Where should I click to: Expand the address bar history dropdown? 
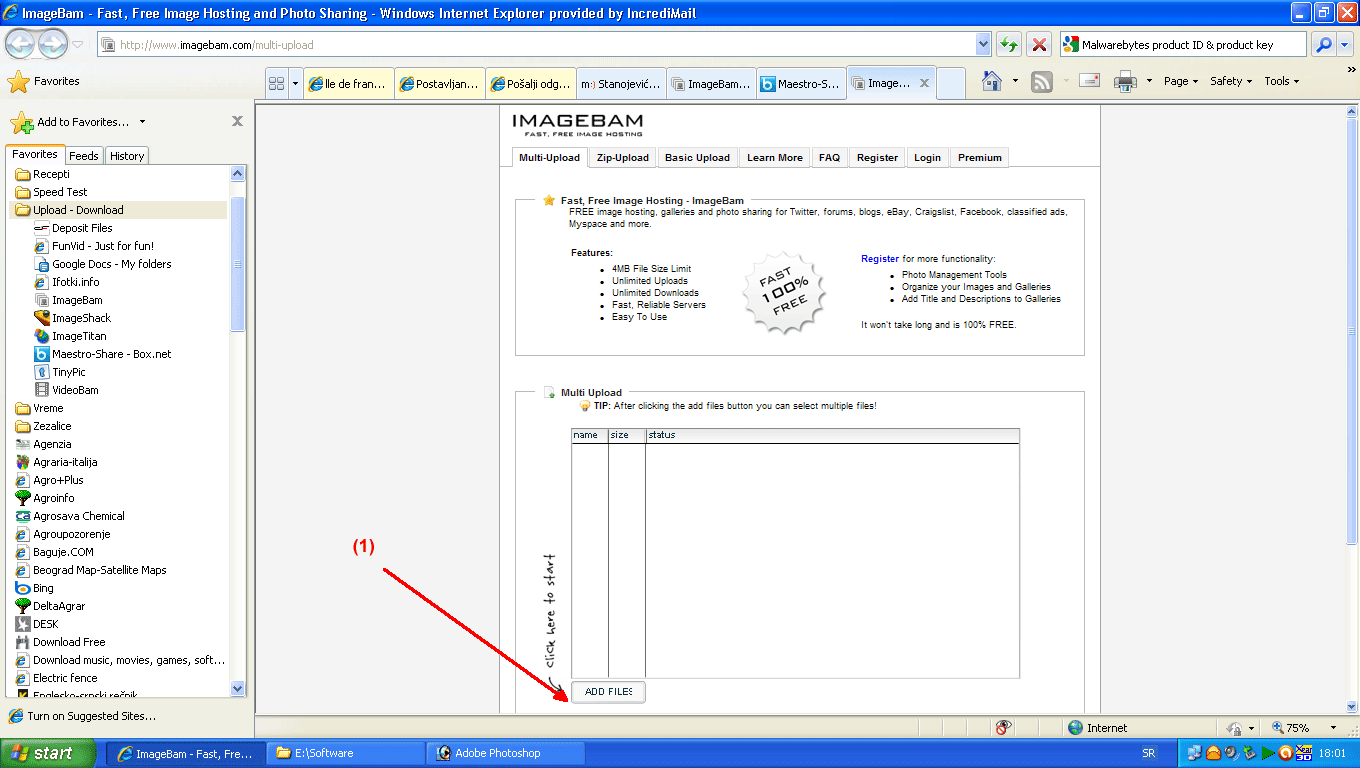[983, 45]
